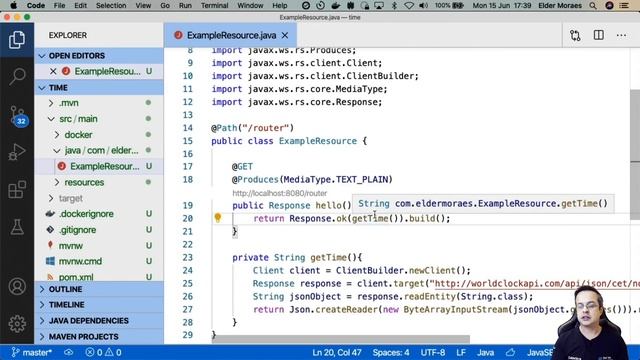Screen dimensions: 640x360
Task: Open More Actions ellipsis in editor
Action: (621, 36)
